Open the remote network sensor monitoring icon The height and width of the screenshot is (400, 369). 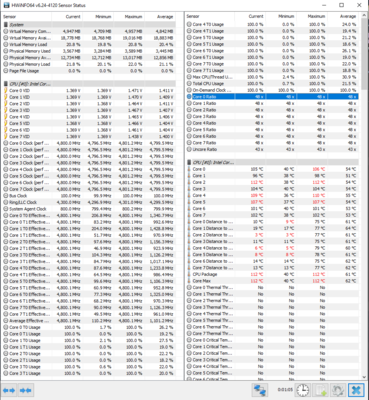click(x=260, y=390)
